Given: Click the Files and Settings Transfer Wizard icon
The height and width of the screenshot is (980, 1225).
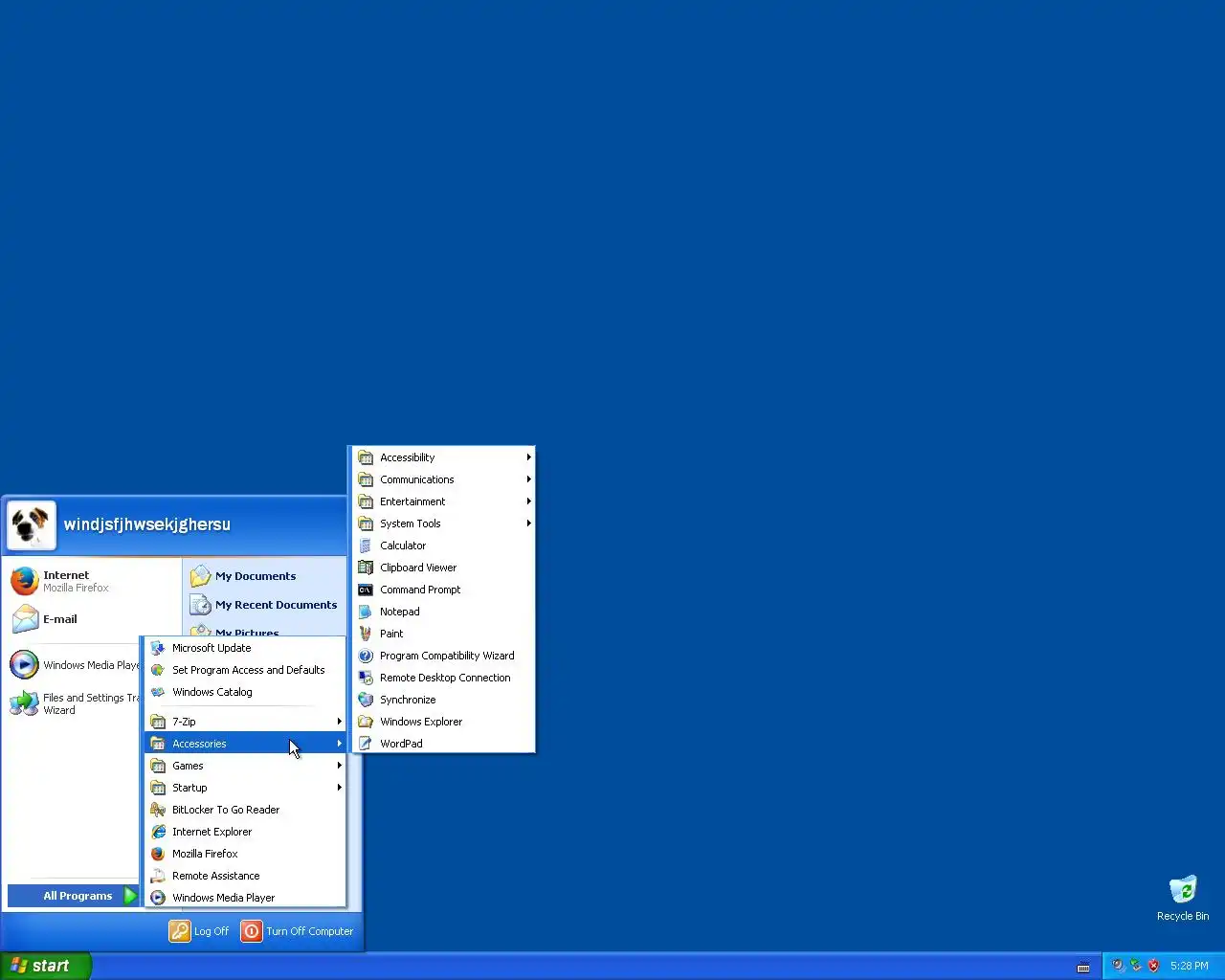Looking at the screenshot, I should point(25,703).
